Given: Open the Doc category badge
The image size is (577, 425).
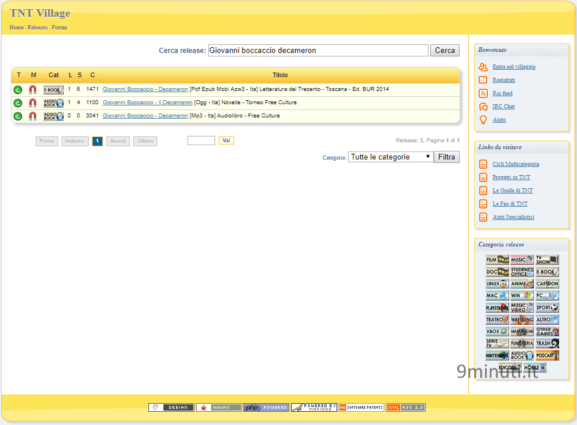Looking at the screenshot, I should pyautogui.click(x=497, y=272).
